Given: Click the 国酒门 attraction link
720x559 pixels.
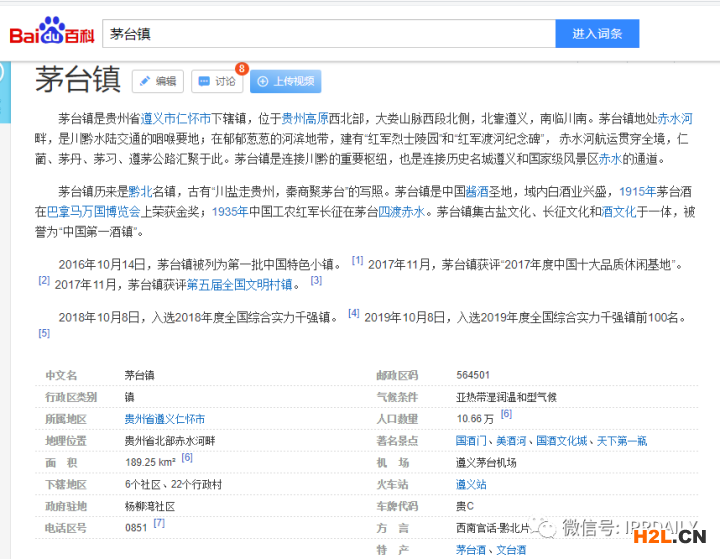Looking at the screenshot, I should (471, 441).
